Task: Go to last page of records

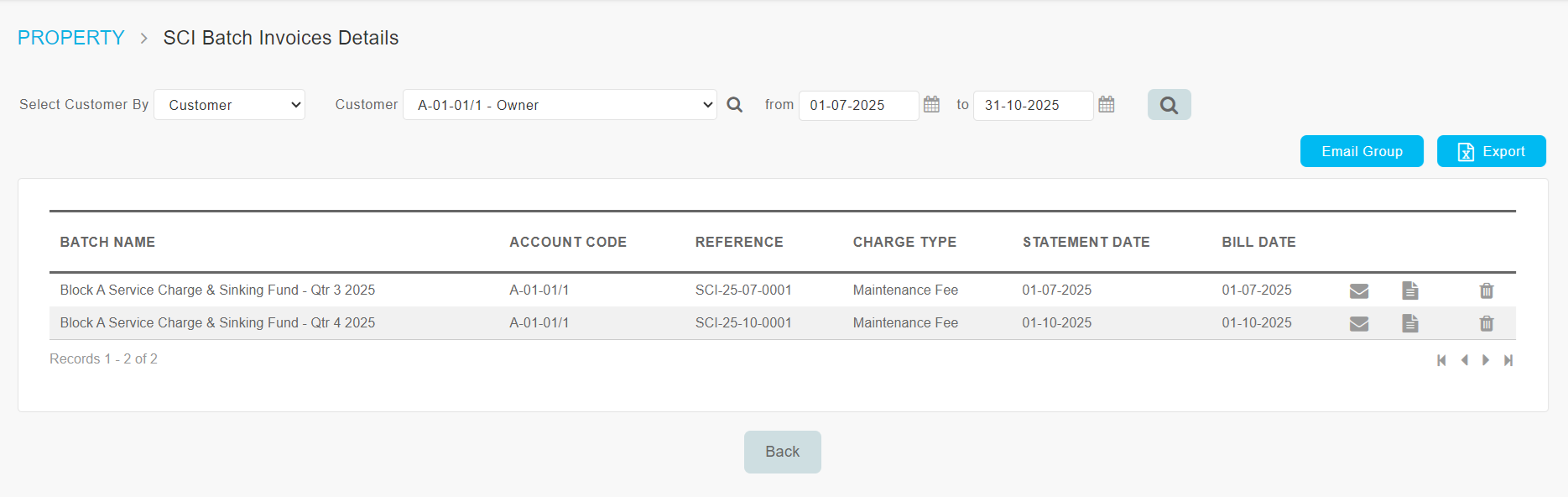Action: tap(1508, 360)
